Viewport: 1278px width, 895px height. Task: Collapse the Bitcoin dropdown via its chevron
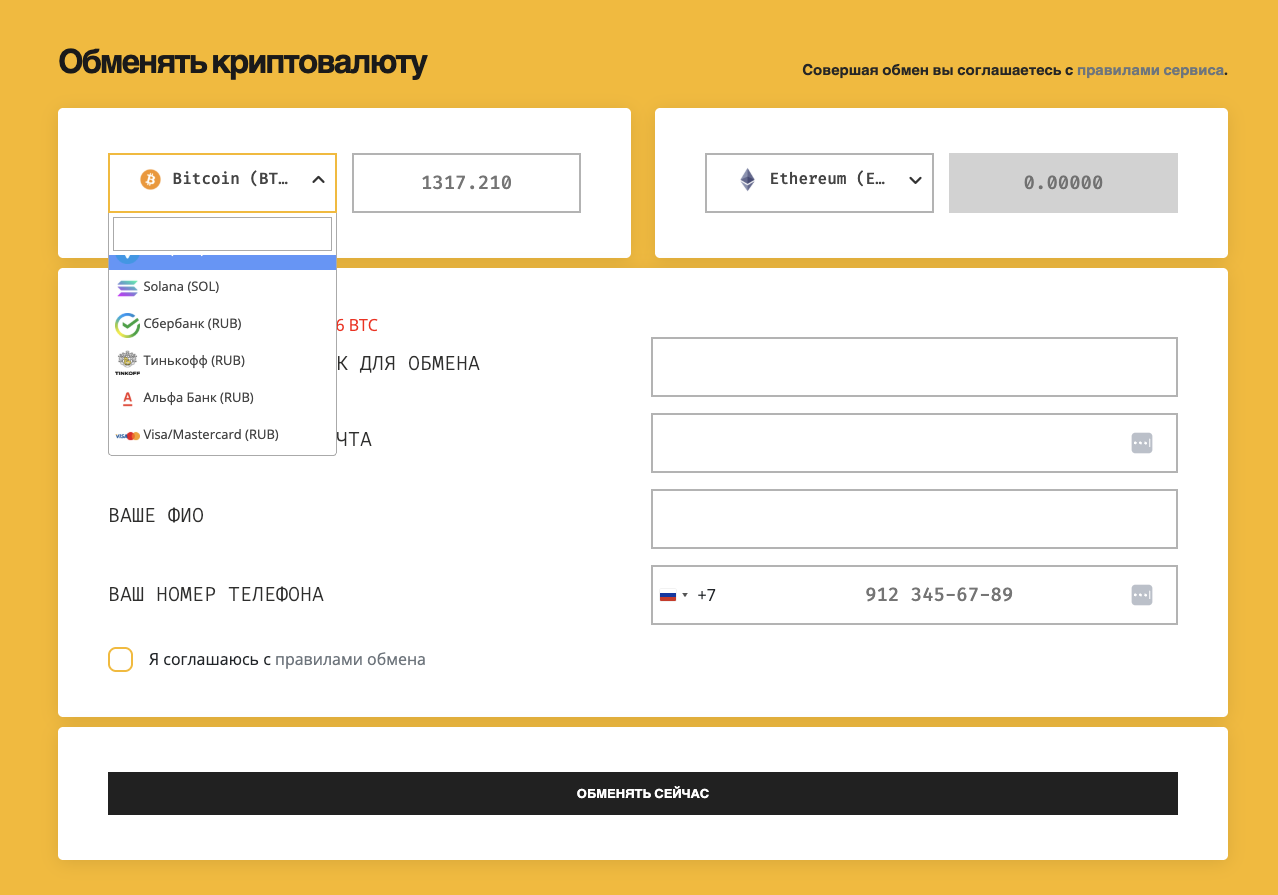pos(318,180)
